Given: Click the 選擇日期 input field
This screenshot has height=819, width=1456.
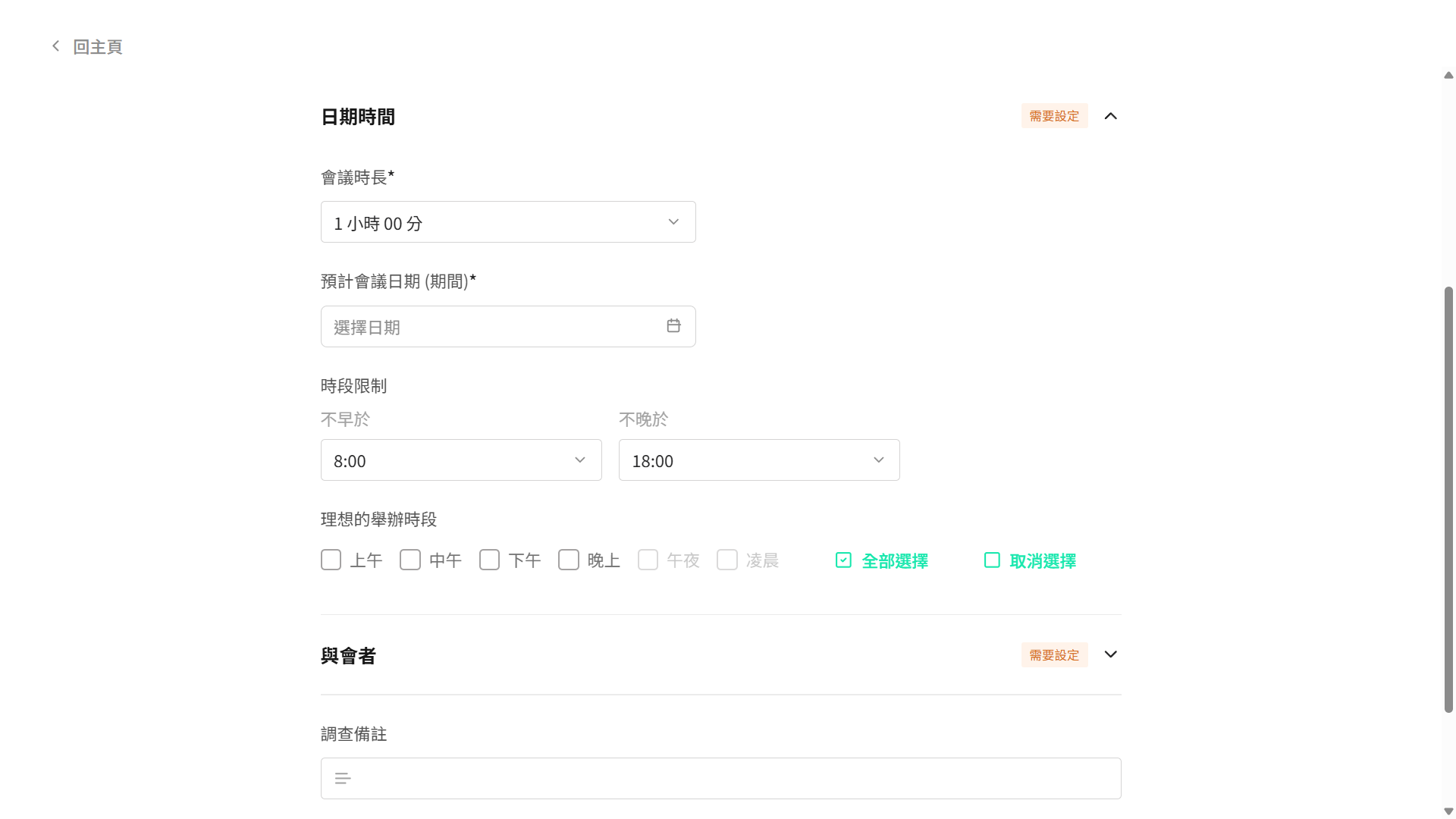Looking at the screenshot, I should (x=493, y=327).
